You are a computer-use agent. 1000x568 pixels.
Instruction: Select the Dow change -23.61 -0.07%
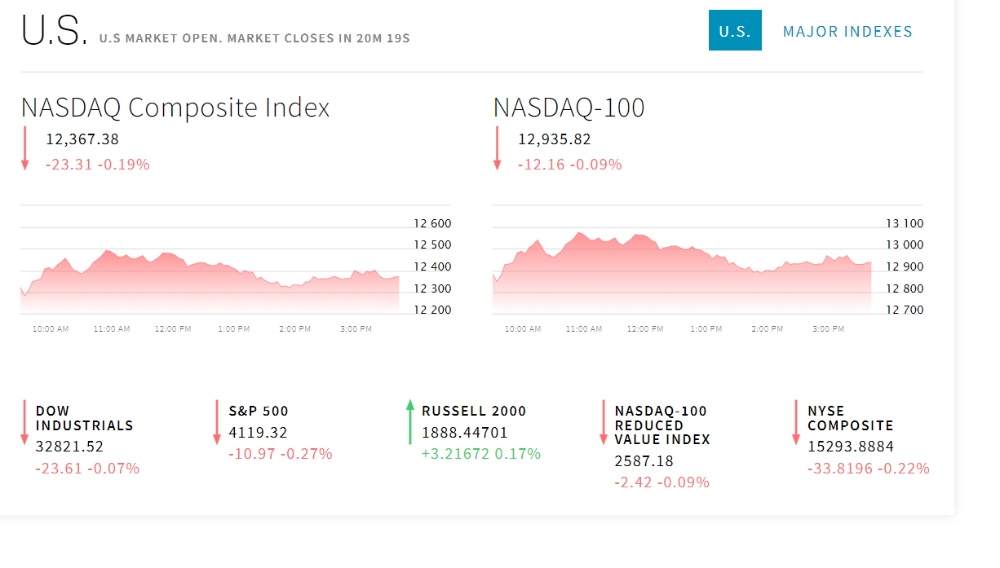[87, 469]
